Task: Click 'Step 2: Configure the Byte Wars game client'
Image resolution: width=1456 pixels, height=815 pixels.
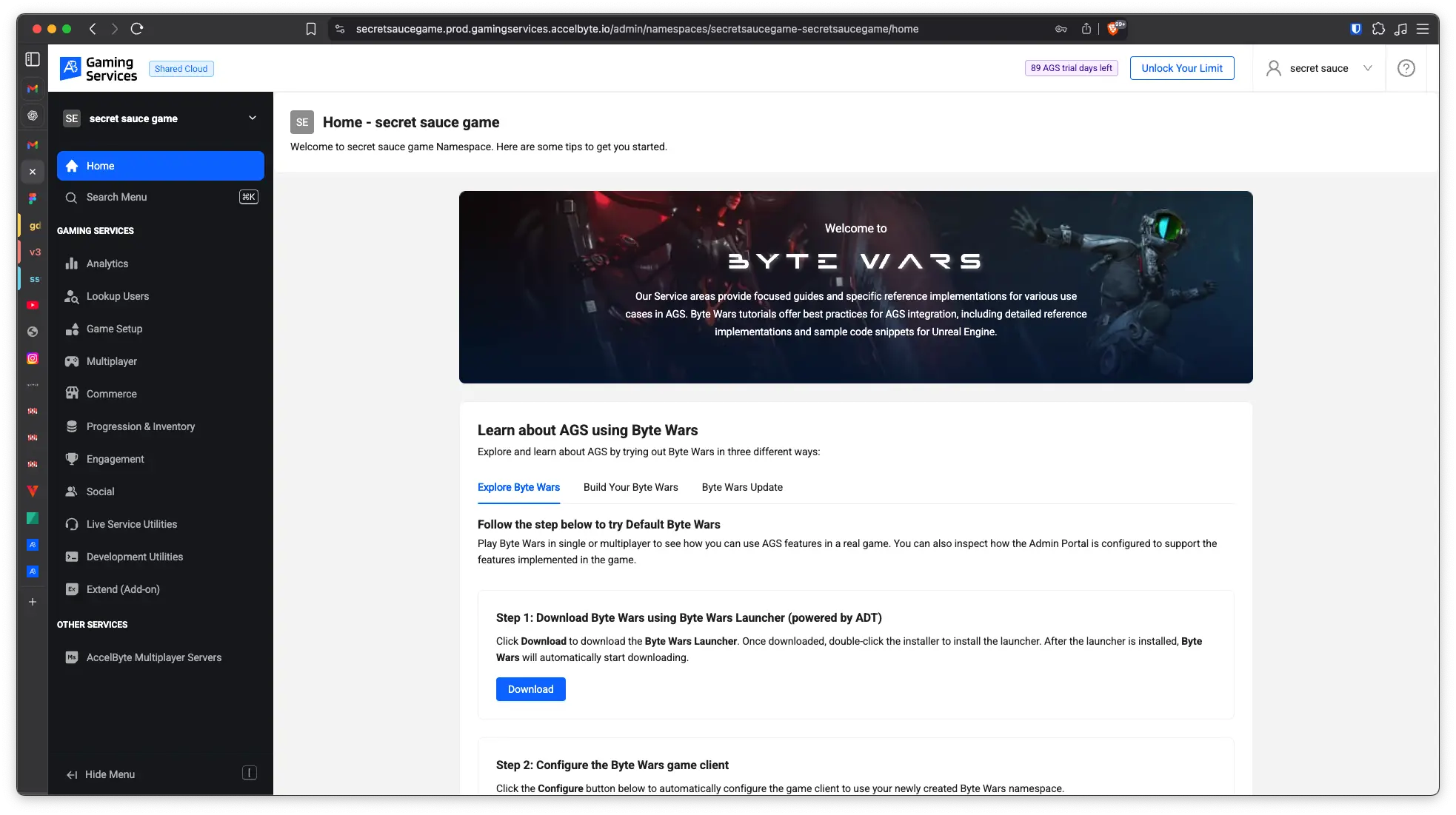Action: coord(612,765)
